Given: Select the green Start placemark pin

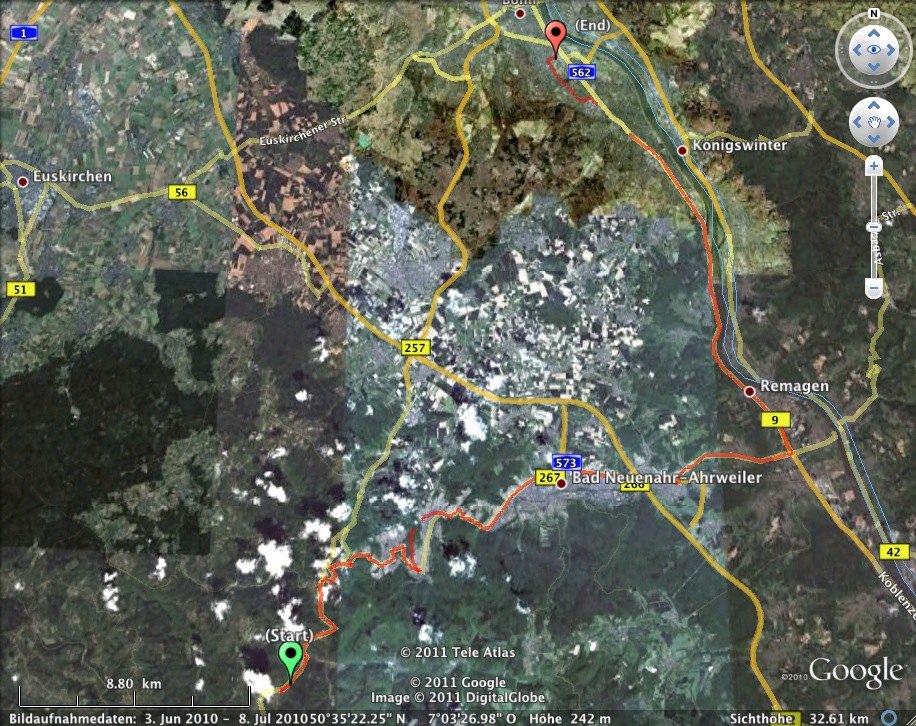Looking at the screenshot, I should (x=291, y=661).
